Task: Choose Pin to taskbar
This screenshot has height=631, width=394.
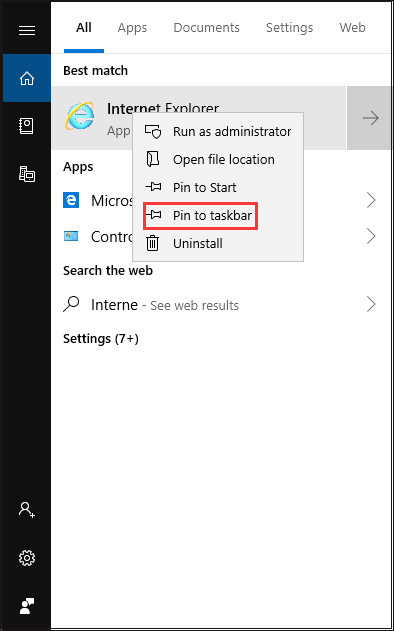Action: coord(218,215)
